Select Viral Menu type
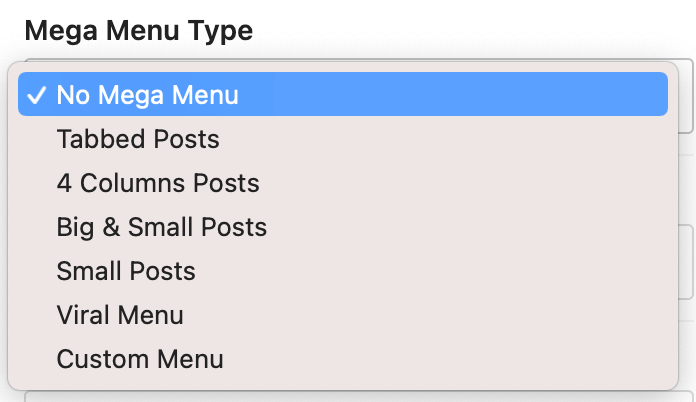This screenshot has width=696, height=402. (x=120, y=315)
